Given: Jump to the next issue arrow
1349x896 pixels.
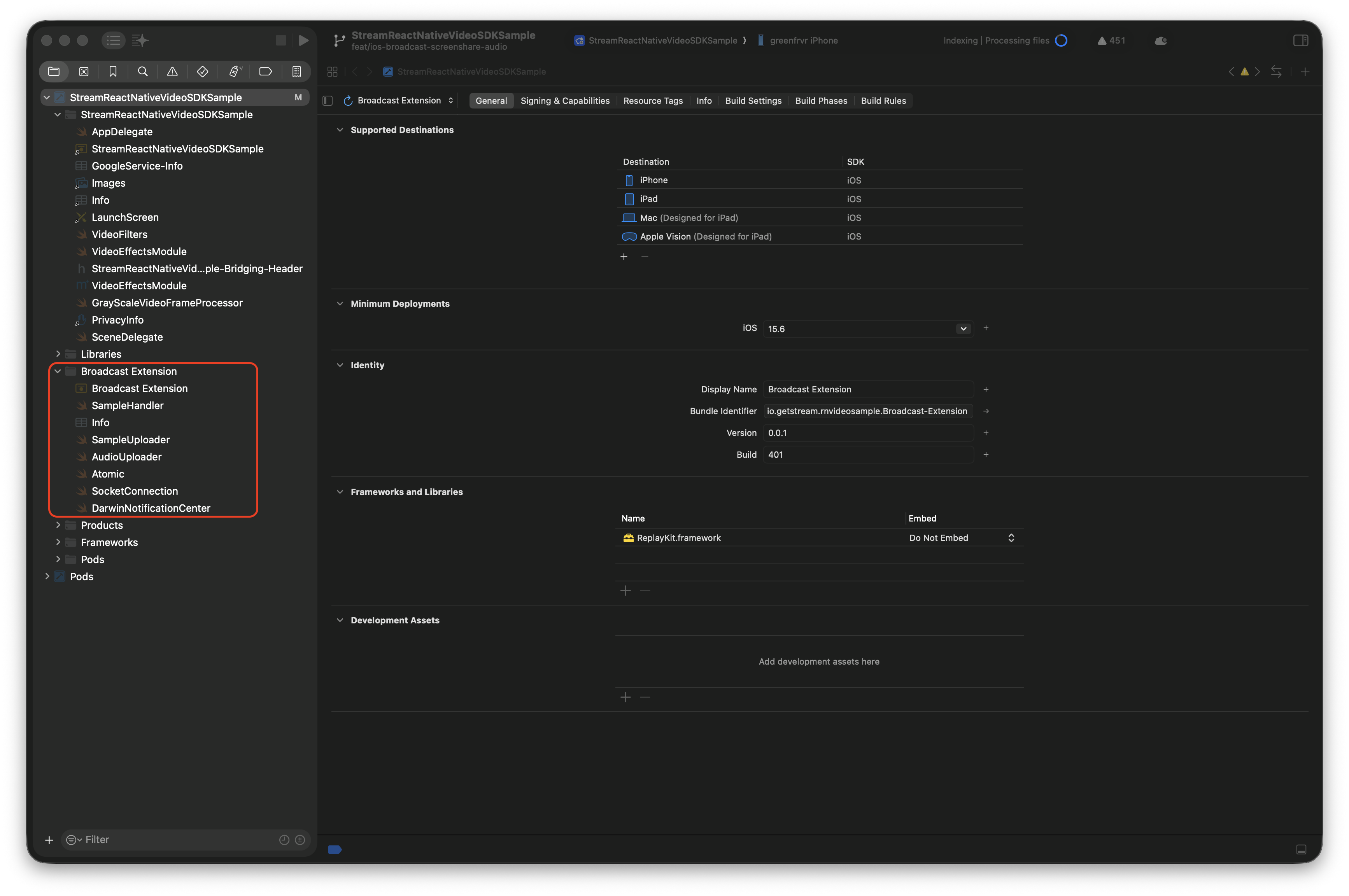Looking at the screenshot, I should pyautogui.click(x=1258, y=72).
